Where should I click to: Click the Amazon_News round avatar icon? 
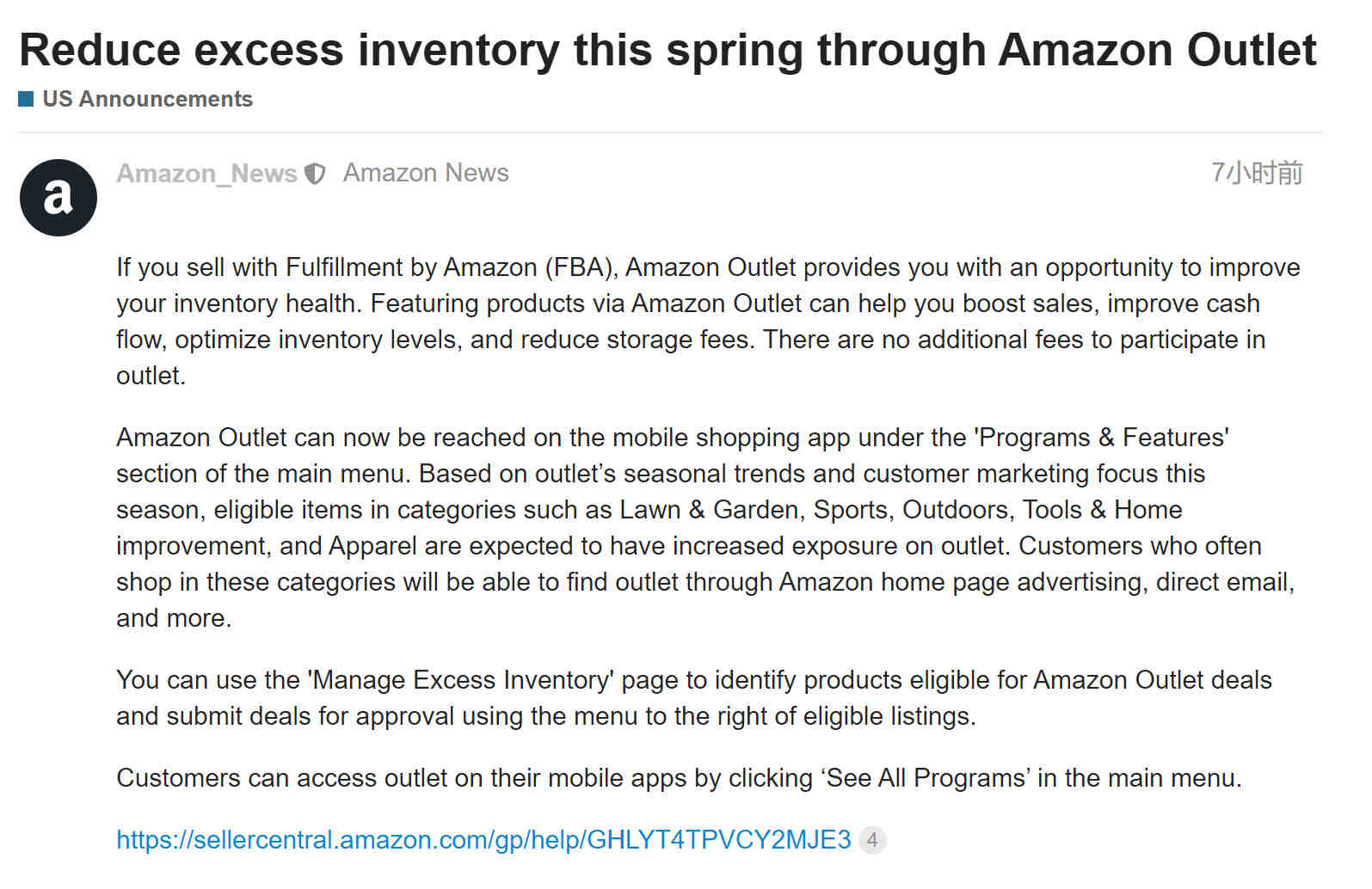tap(58, 198)
